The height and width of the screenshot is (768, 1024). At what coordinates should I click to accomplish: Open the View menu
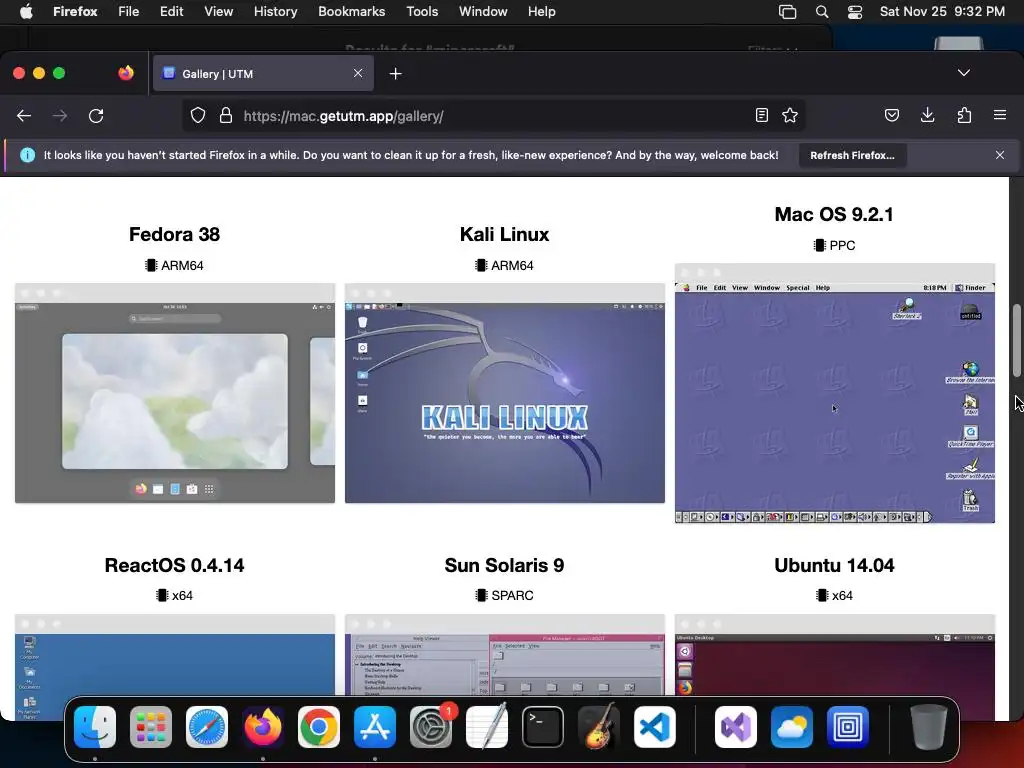click(x=218, y=11)
